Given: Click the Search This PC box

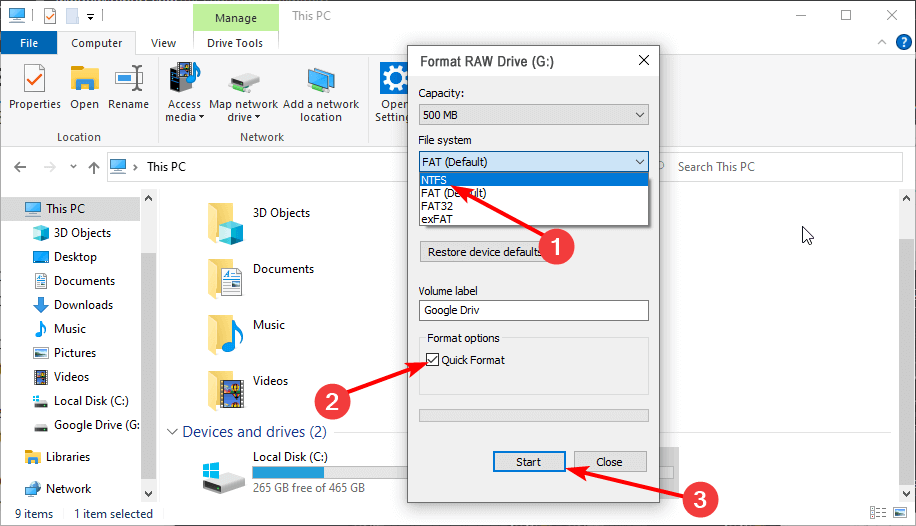Looking at the screenshot, I should [x=779, y=167].
